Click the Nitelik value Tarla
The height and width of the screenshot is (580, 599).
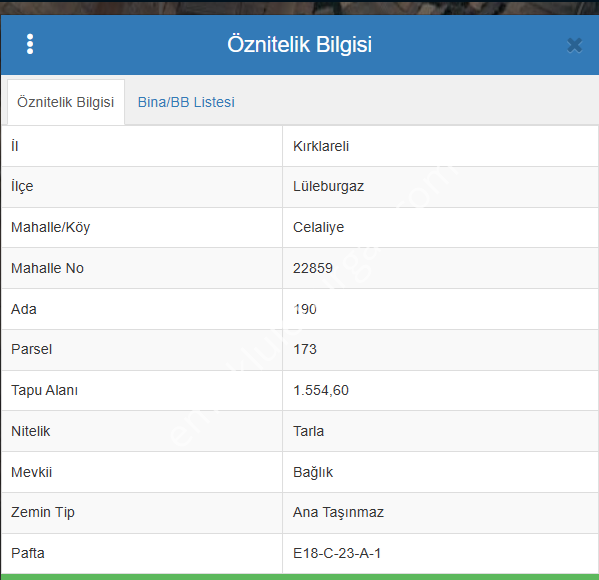click(308, 431)
